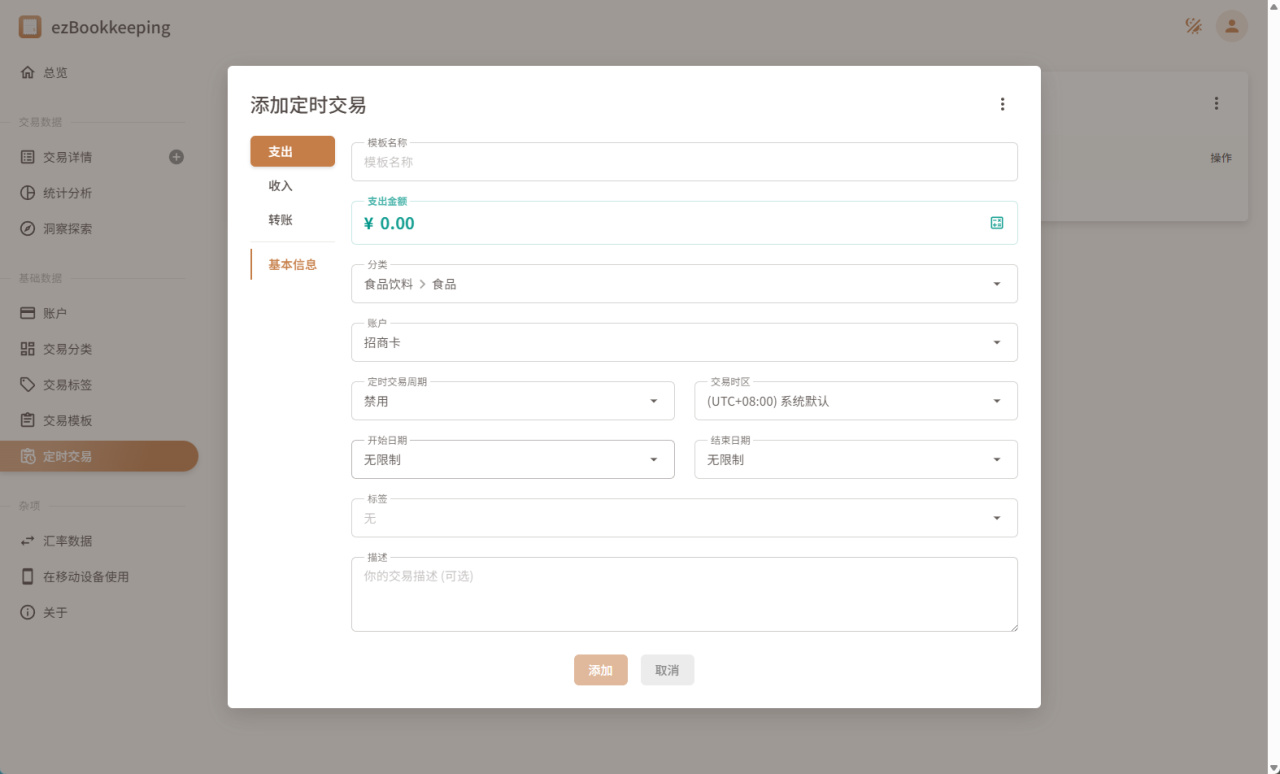Open 关于 in the sidebar
This screenshot has width=1280, height=774.
pyautogui.click(x=99, y=612)
